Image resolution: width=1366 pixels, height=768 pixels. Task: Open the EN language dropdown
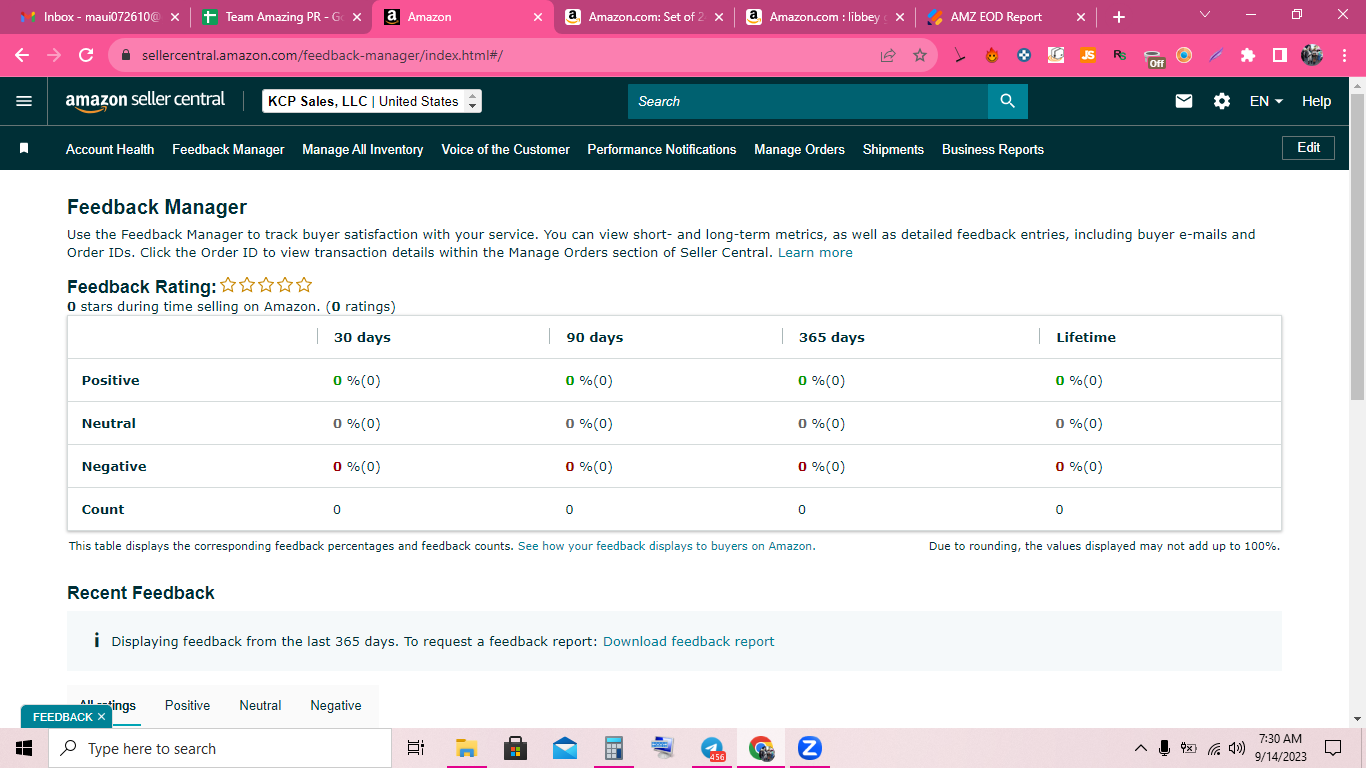tap(1266, 101)
